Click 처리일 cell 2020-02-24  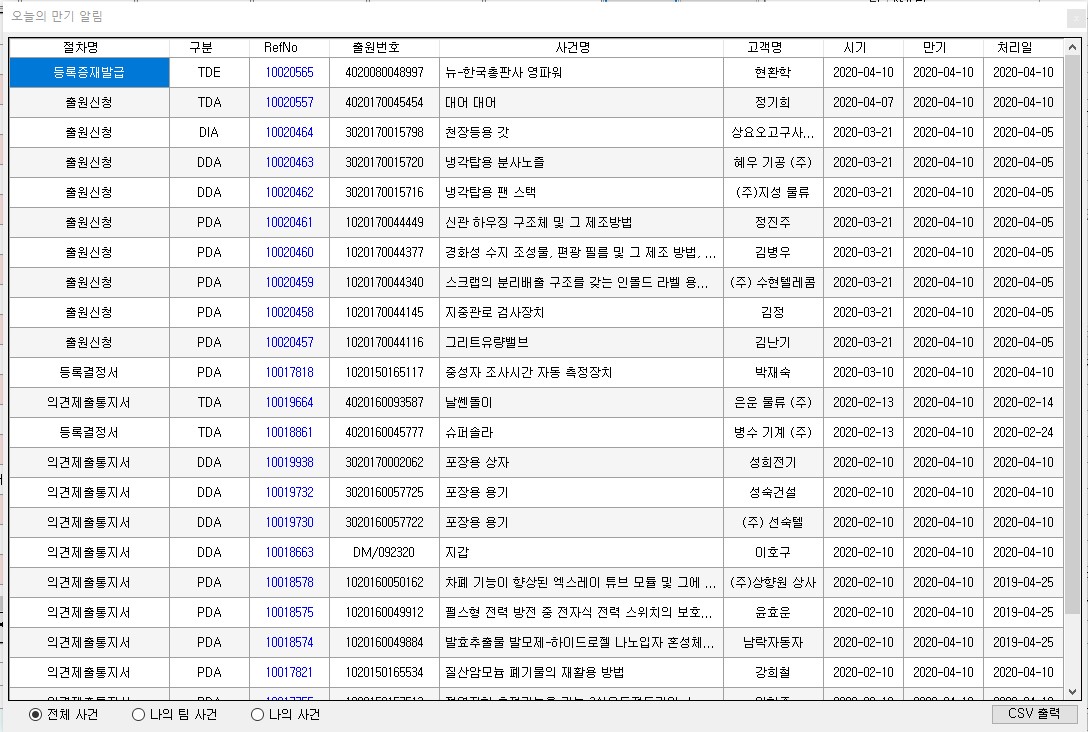[x=1023, y=432]
